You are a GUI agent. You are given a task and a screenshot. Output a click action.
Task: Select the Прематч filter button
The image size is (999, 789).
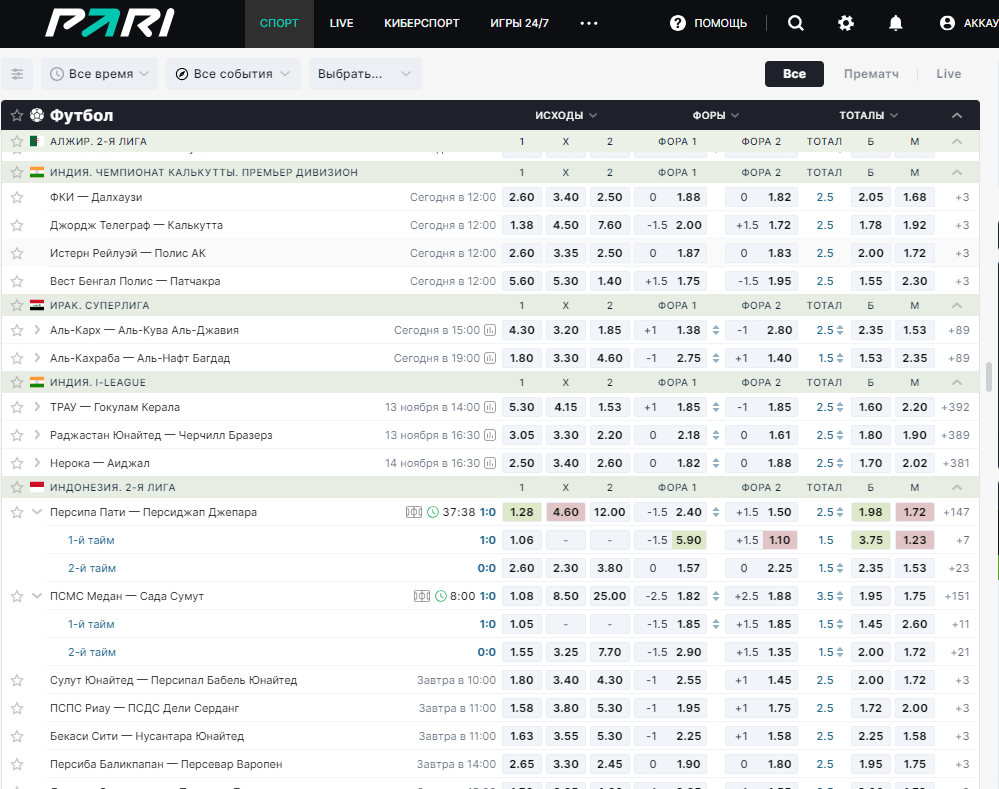point(871,74)
